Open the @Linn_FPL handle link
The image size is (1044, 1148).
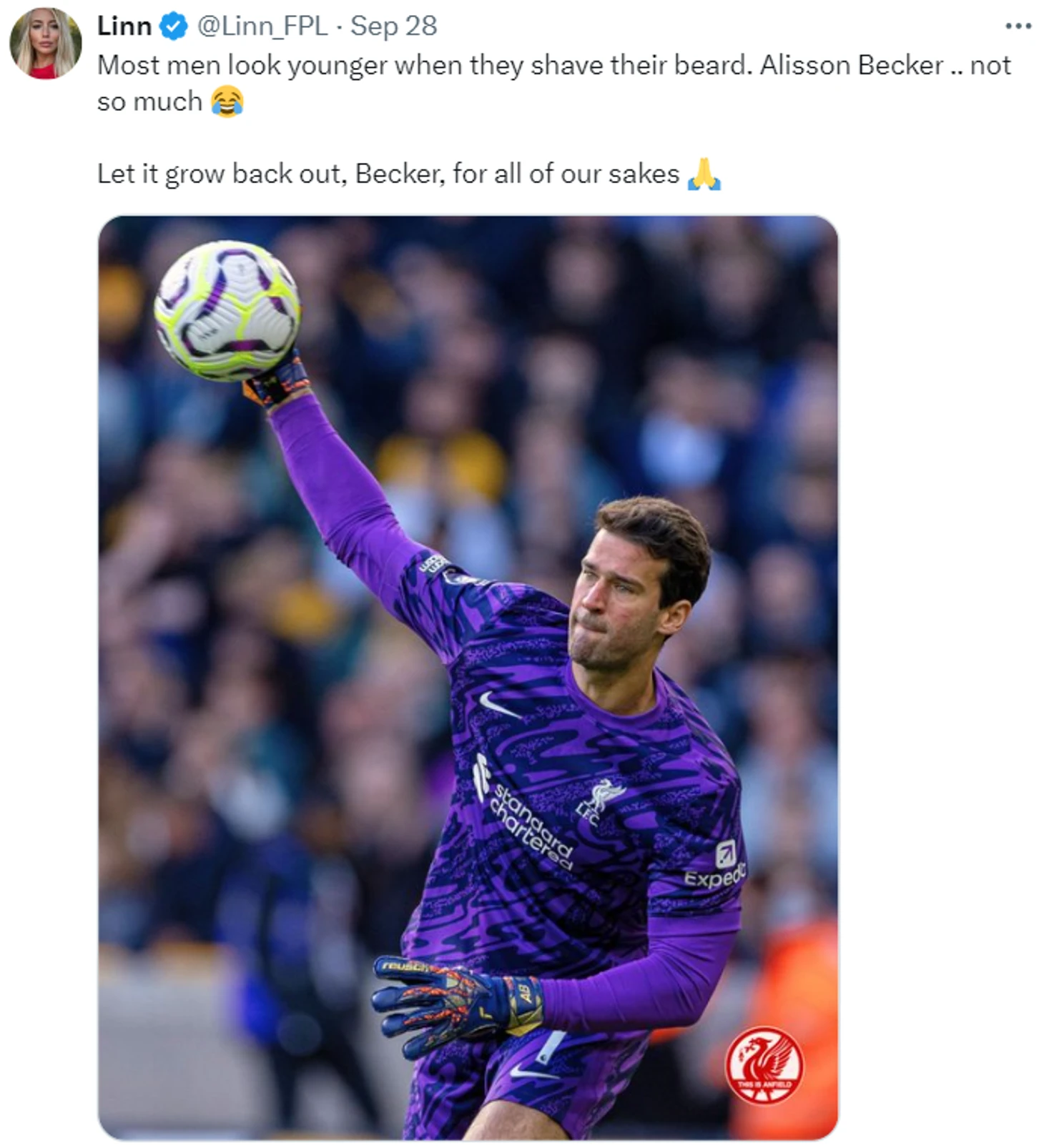pyautogui.click(x=262, y=26)
